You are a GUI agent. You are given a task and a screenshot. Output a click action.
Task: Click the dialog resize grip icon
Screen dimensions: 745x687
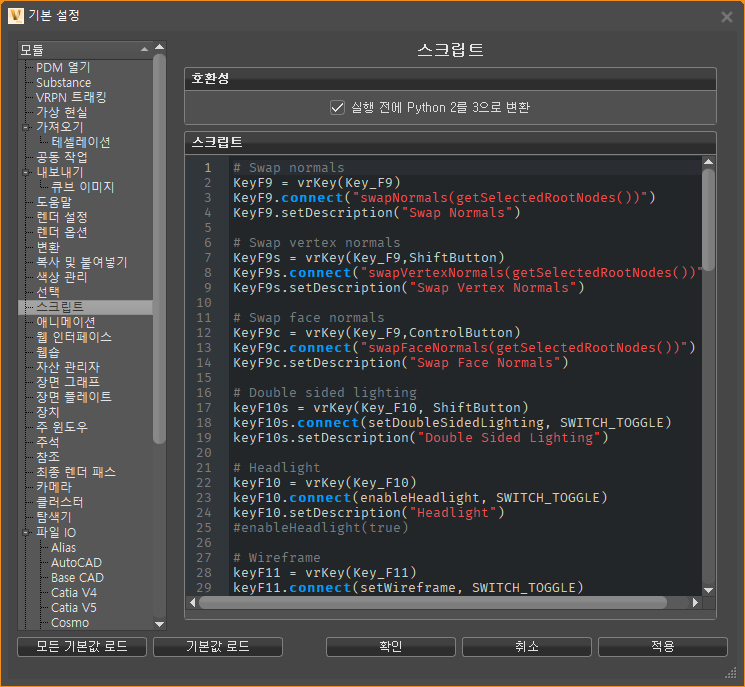tap(730, 672)
